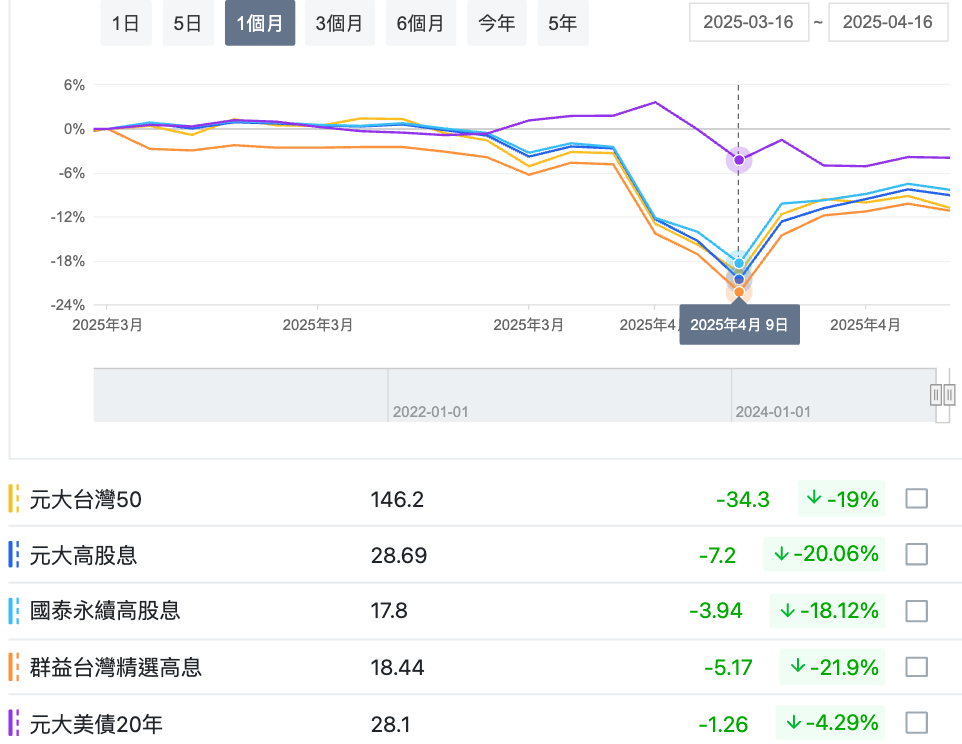Tick the 元大高股息 checkbox
This screenshot has height=744, width=962.
(916, 554)
